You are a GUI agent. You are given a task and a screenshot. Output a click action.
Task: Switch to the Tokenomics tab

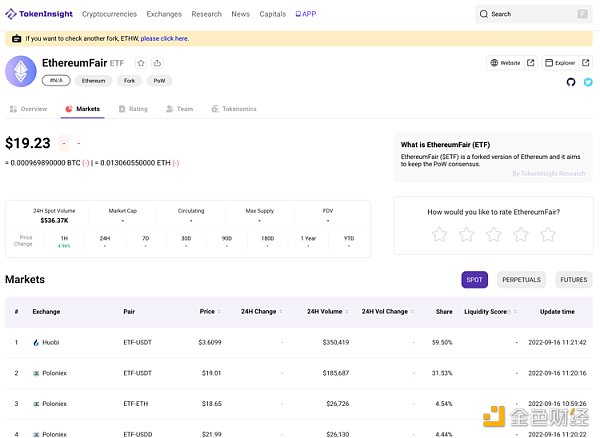pos(234,108)
